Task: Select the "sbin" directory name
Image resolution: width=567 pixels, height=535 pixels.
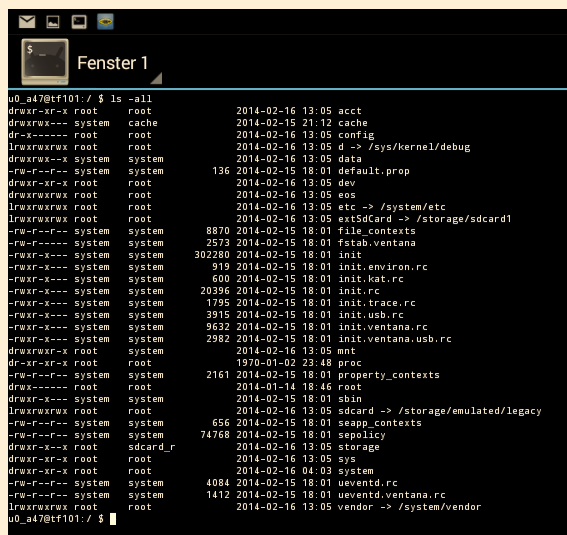Action: click(349, 399)
